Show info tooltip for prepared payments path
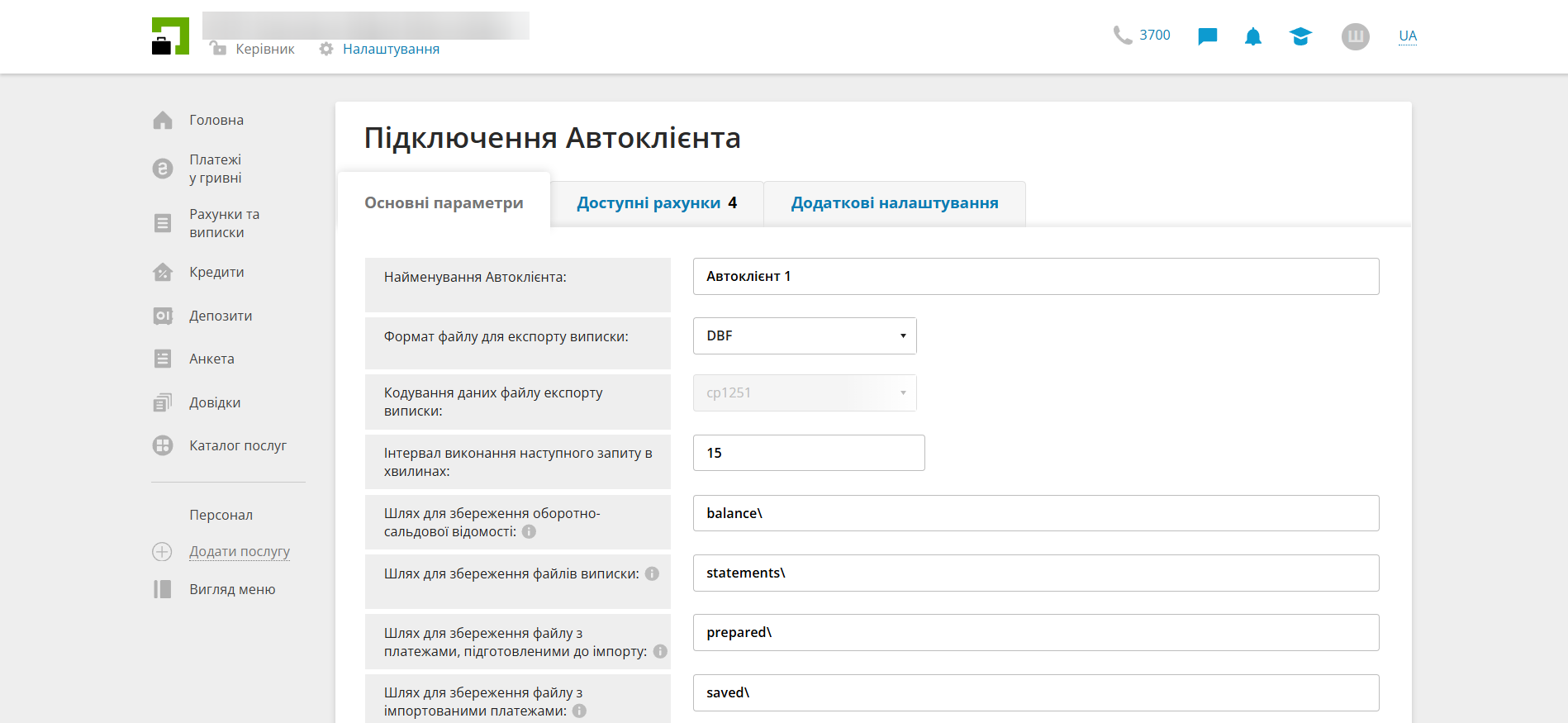Viewport: 1568px width, 723px height. click(660, 652)
